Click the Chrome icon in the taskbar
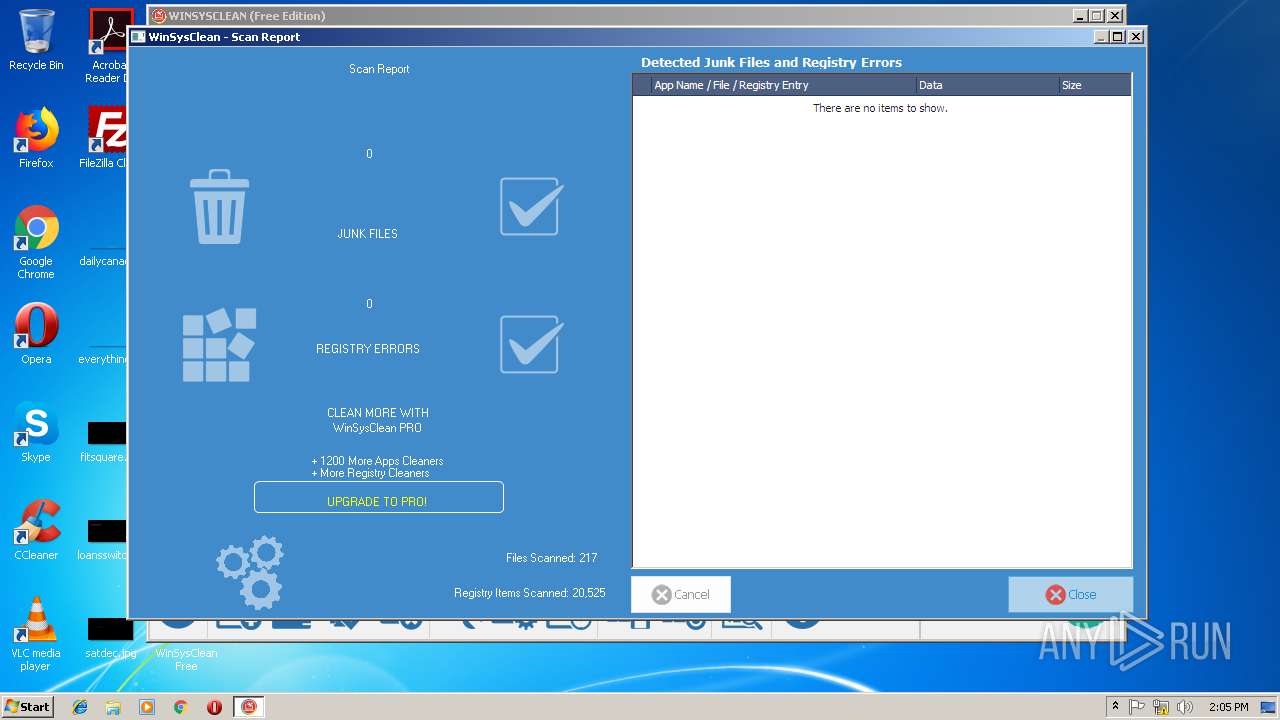Screen dimensions: 1280x720 180,707
